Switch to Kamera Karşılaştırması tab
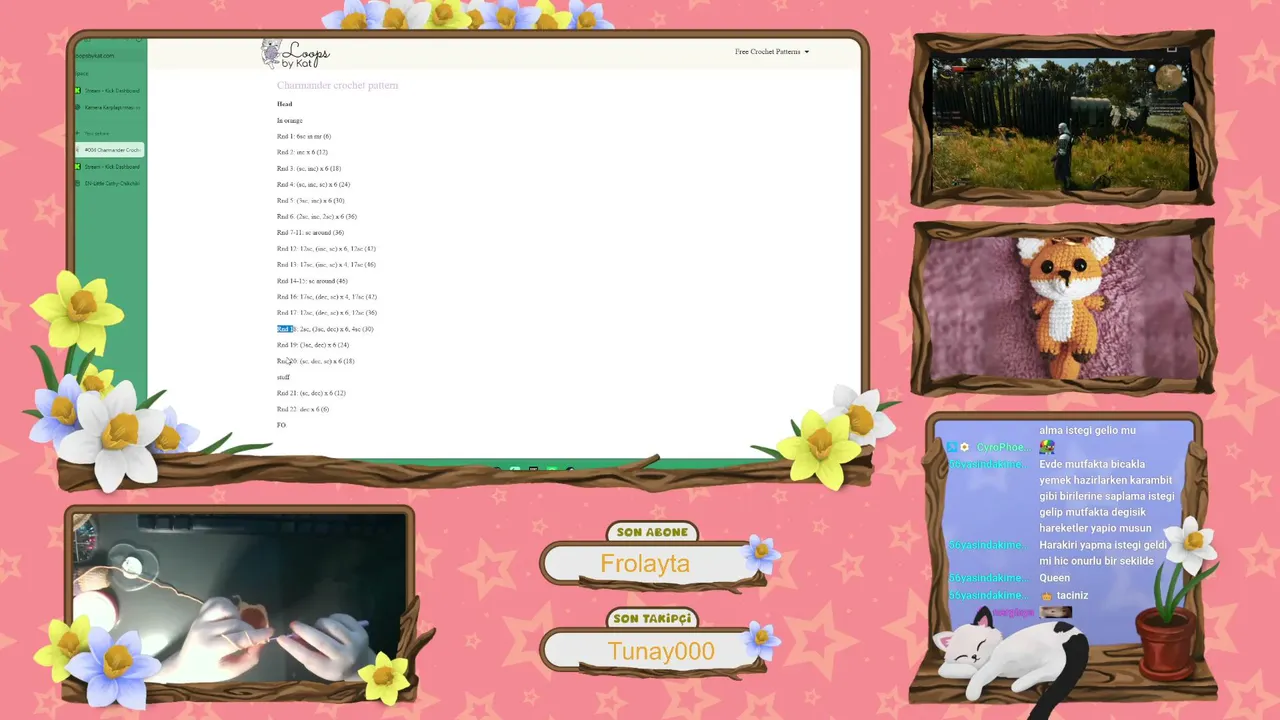 click(x=111, y=107)
